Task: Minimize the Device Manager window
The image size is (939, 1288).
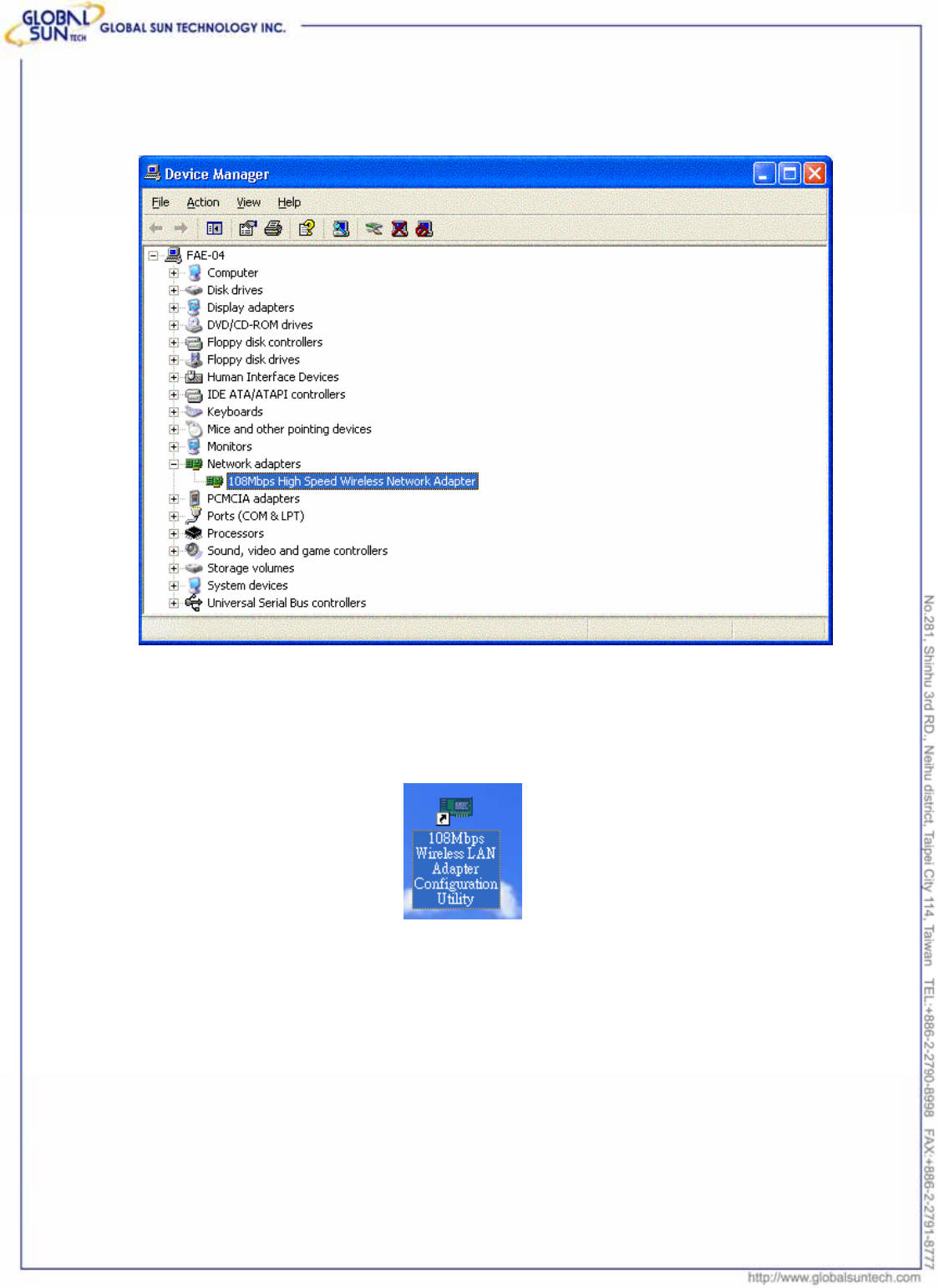Action: pos(764,173)
